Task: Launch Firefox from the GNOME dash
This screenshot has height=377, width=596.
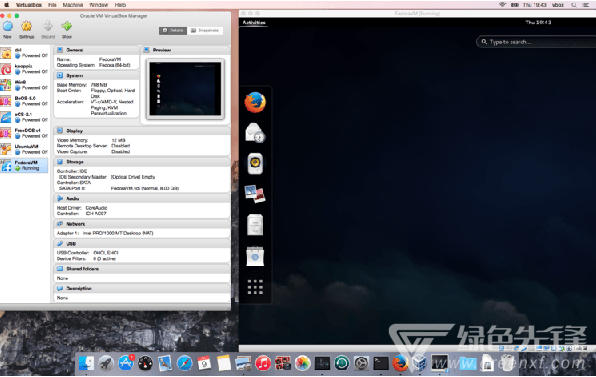Action: coord(255,102)
